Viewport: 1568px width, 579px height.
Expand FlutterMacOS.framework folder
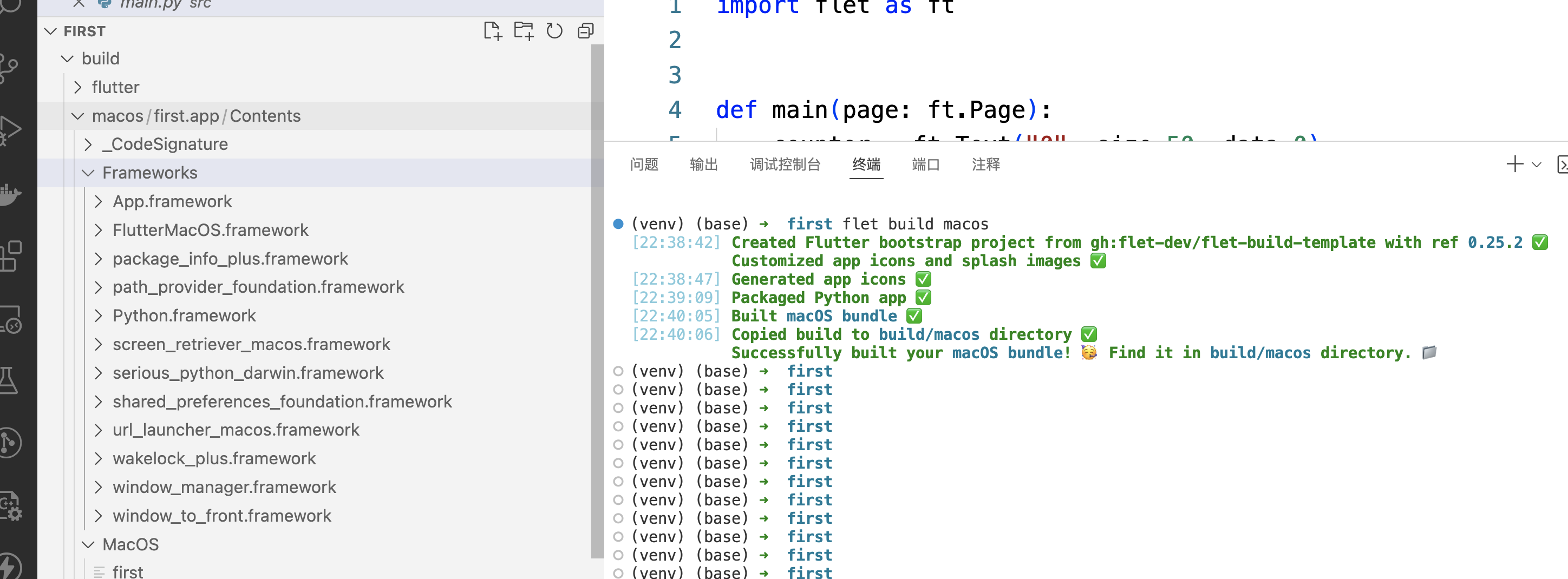click(99, 230)
